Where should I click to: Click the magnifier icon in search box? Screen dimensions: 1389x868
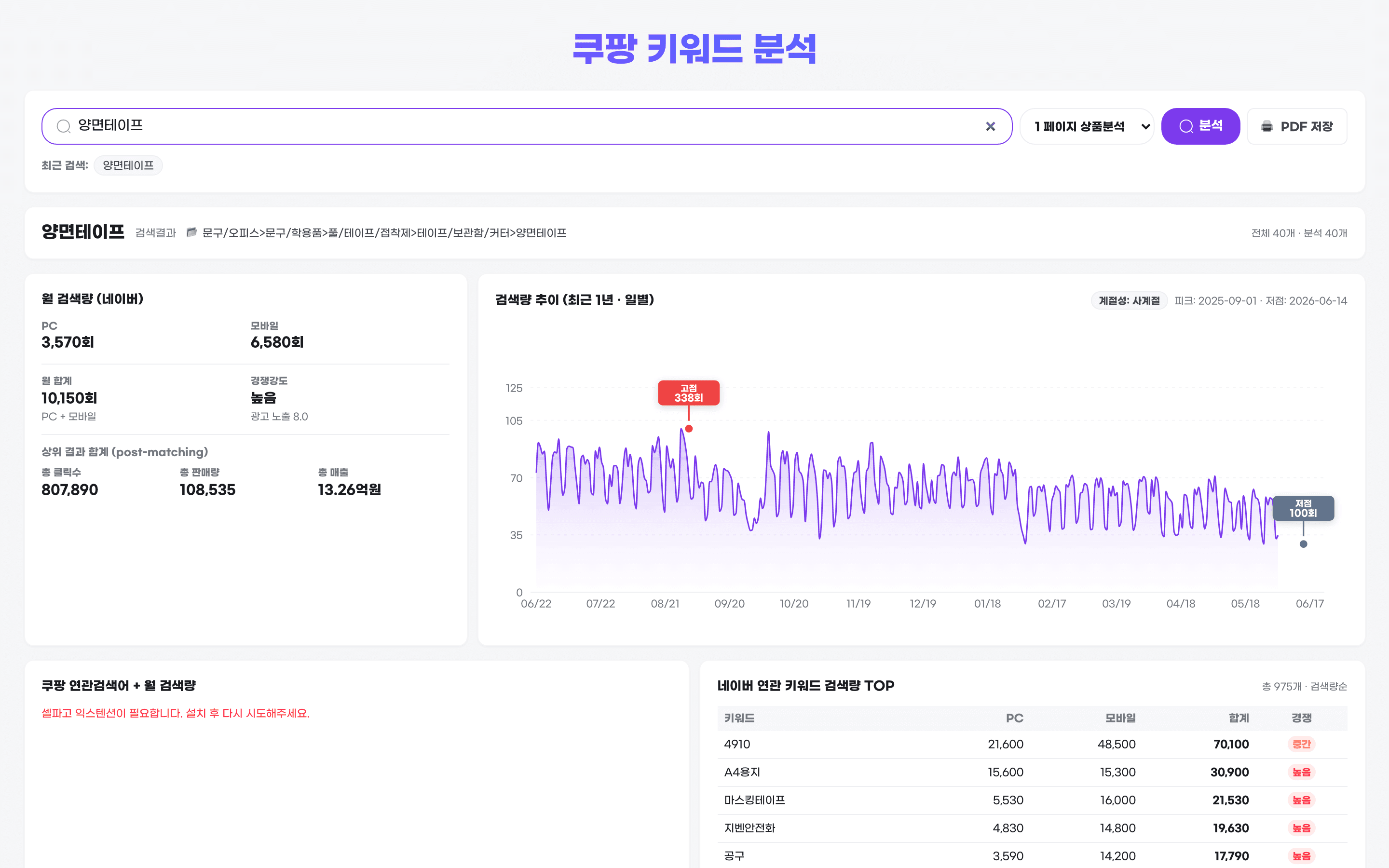[x=64, y=126]
